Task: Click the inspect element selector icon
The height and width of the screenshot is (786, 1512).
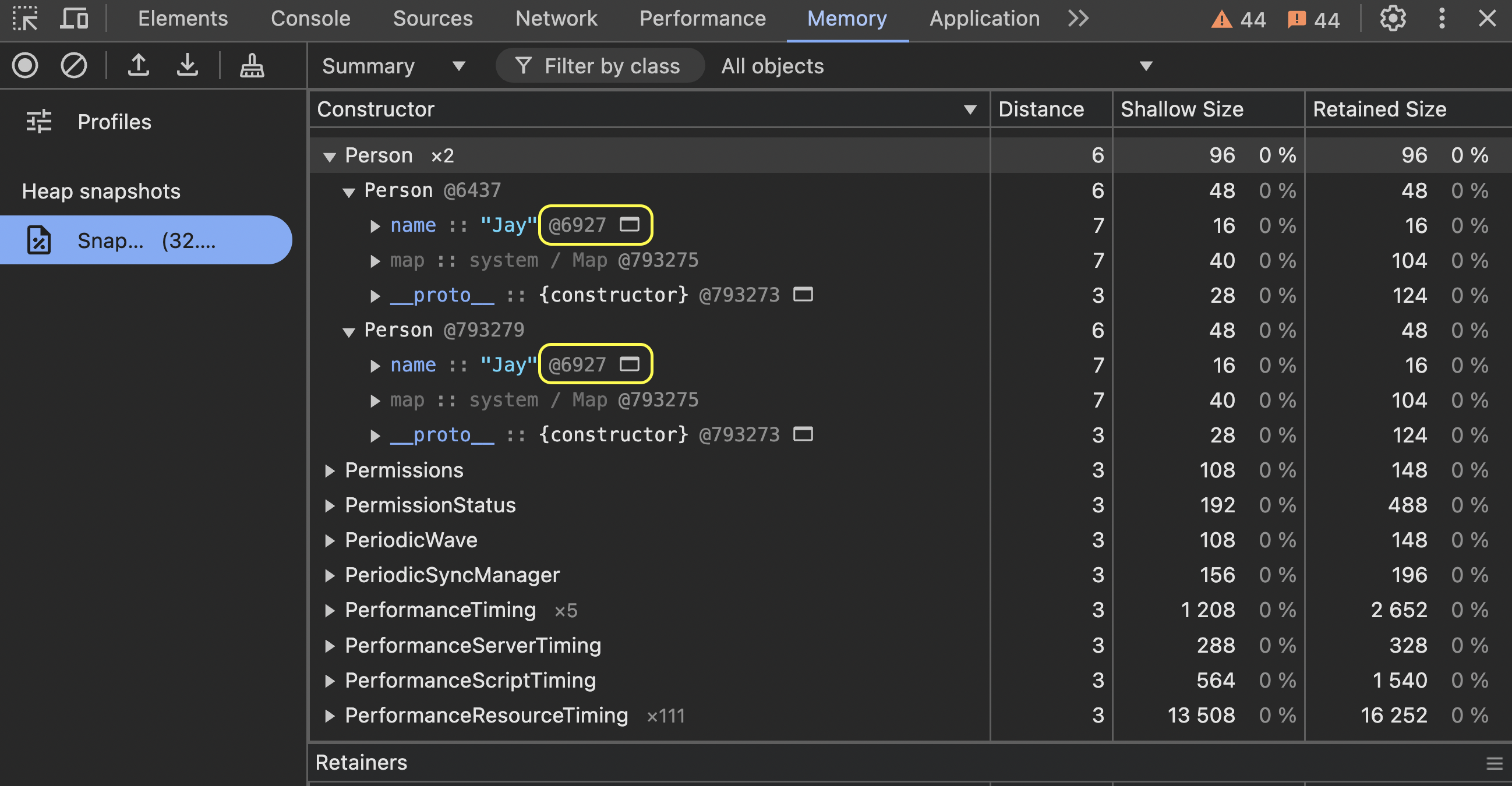Action: [25, 18]
